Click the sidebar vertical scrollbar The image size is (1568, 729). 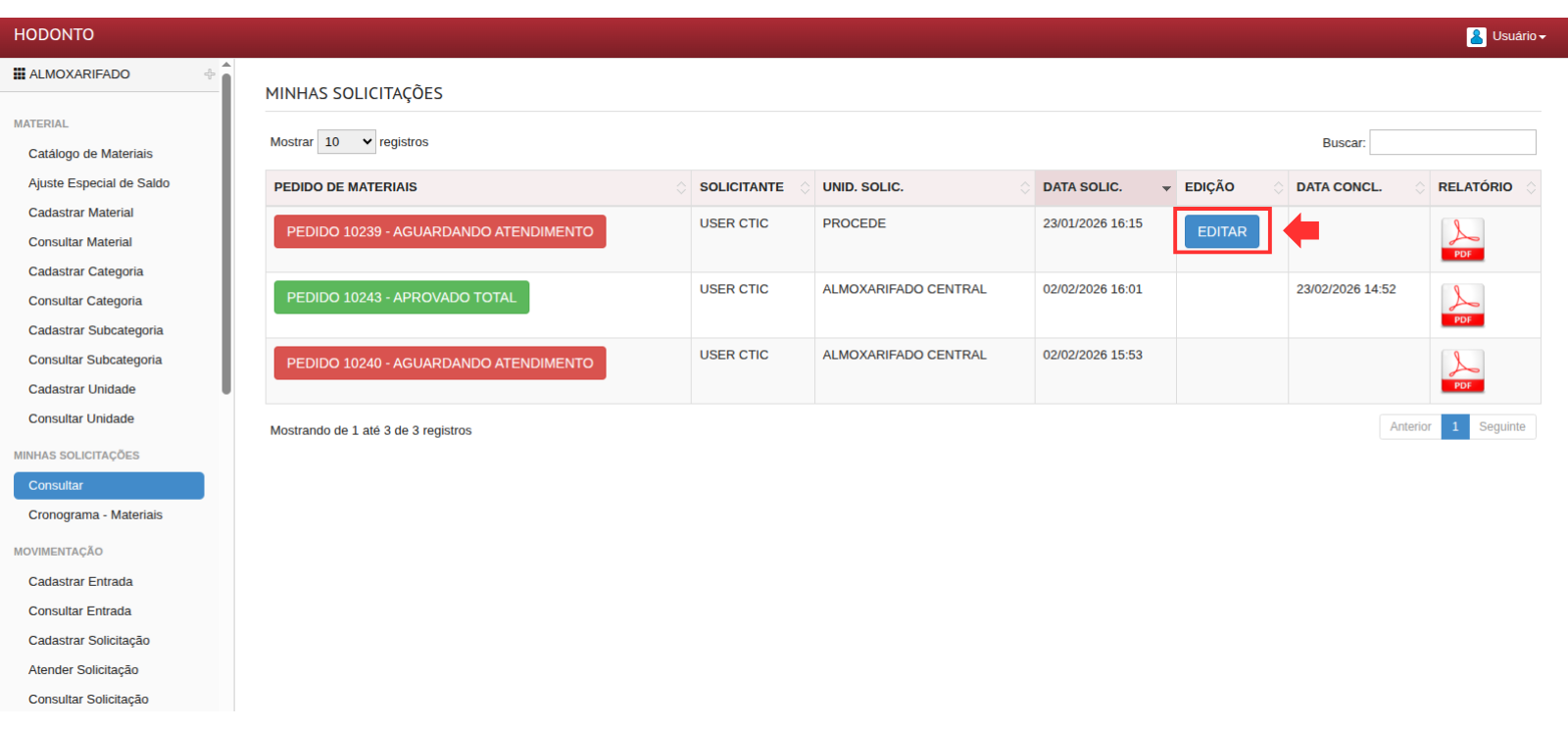click(226, 235)
